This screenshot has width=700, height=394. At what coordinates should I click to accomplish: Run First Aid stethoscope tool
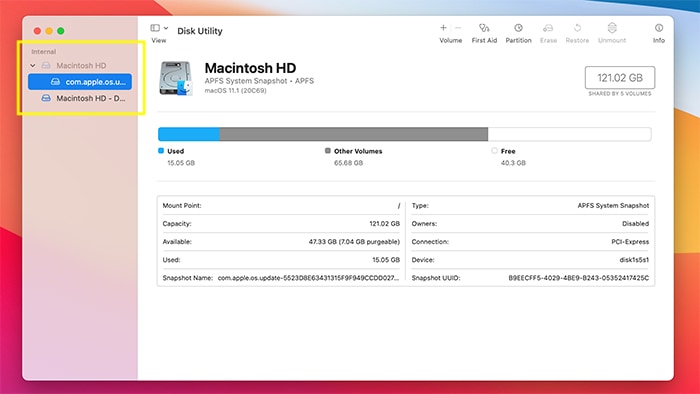[484, 28]
